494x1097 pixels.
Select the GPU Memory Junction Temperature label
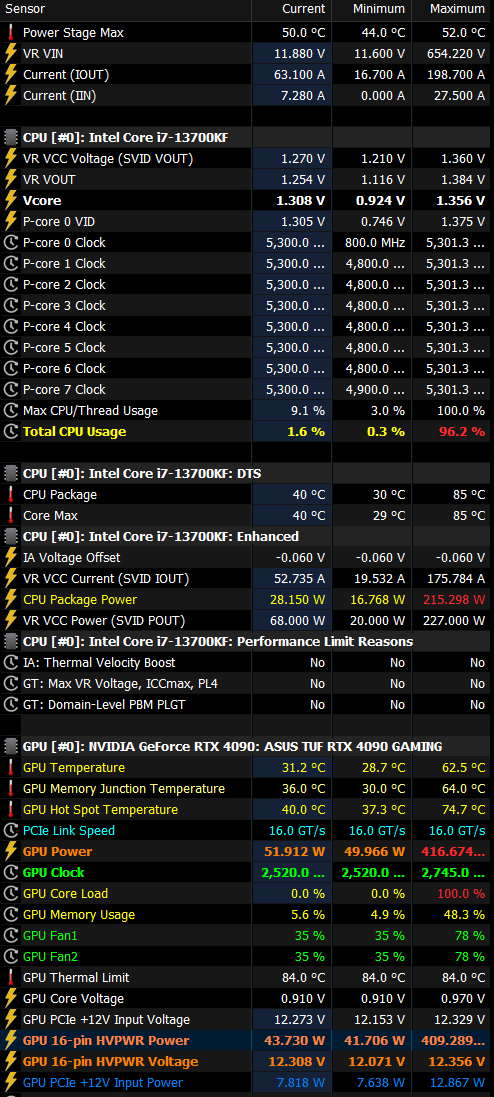coord(124,788)
